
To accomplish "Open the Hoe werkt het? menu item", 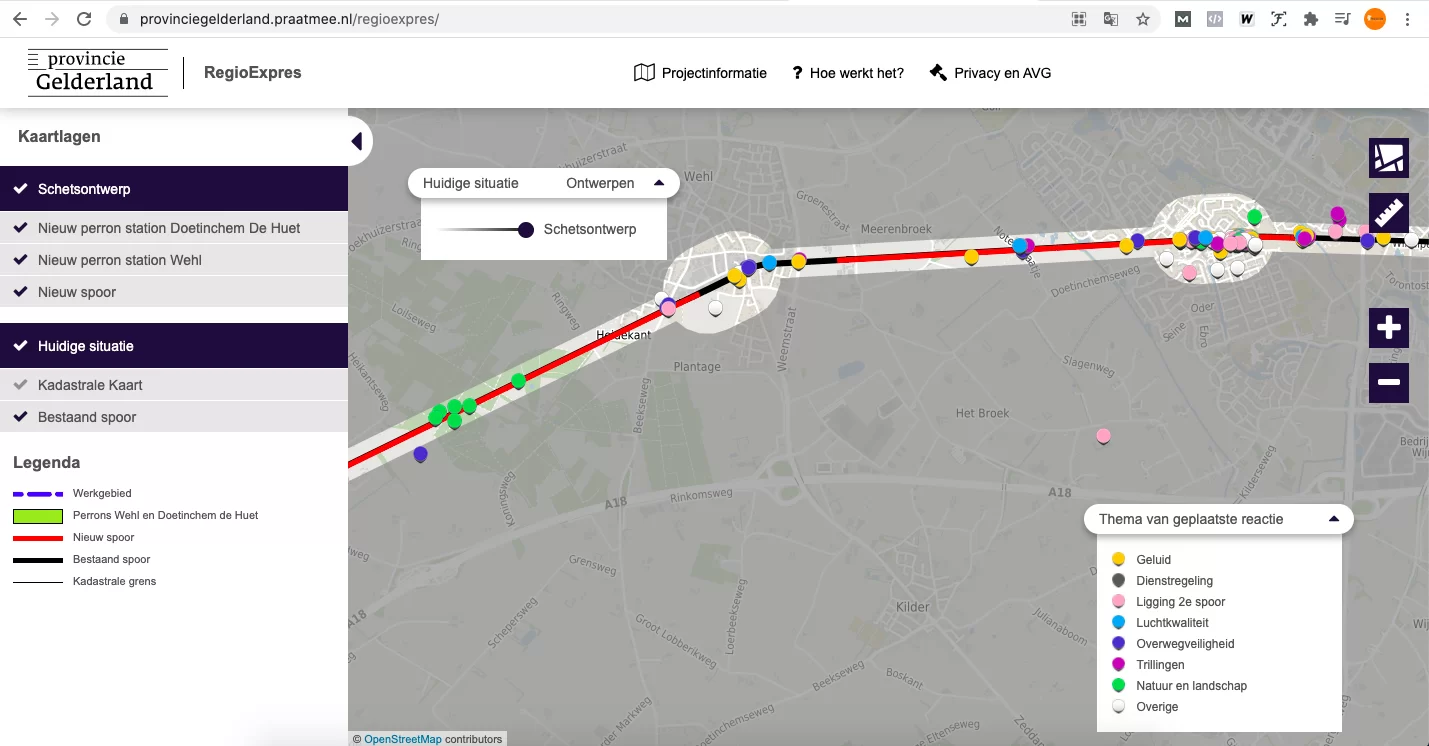I will [847, 73].
